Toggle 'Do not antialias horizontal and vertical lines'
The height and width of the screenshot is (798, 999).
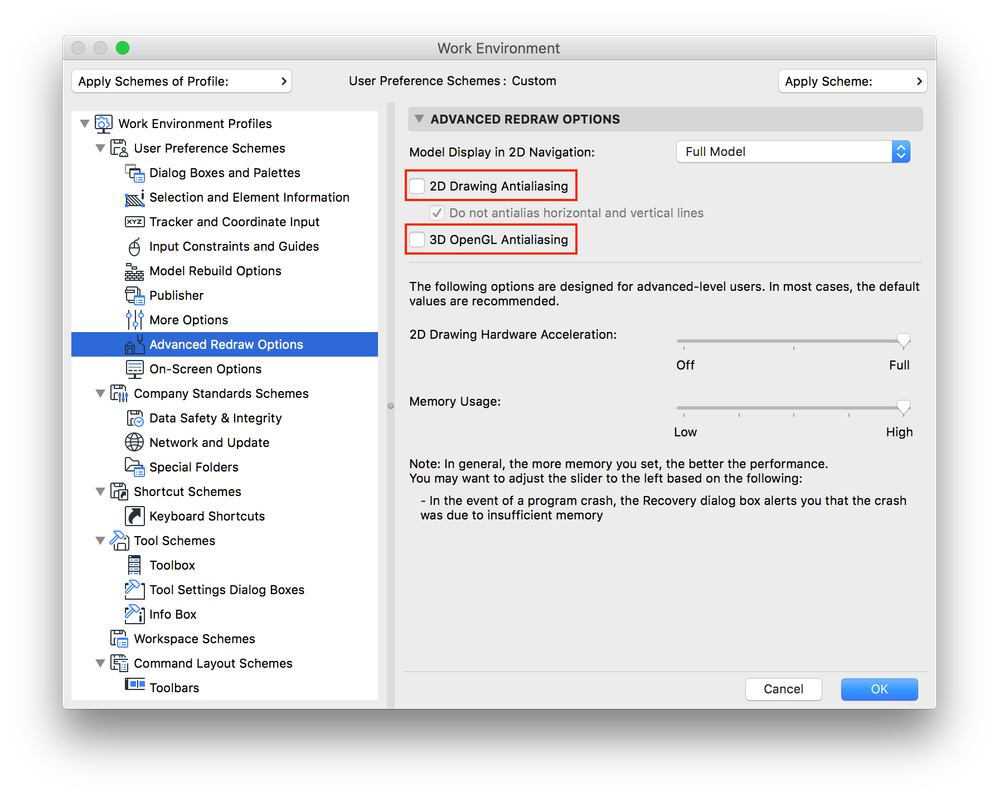(436, 213)
